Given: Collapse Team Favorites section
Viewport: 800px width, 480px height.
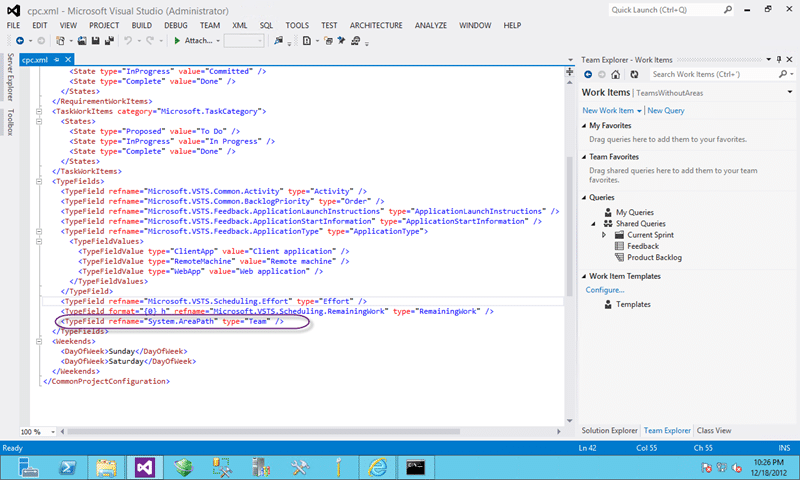Looking at the screenshot, I should pos(584,157).
